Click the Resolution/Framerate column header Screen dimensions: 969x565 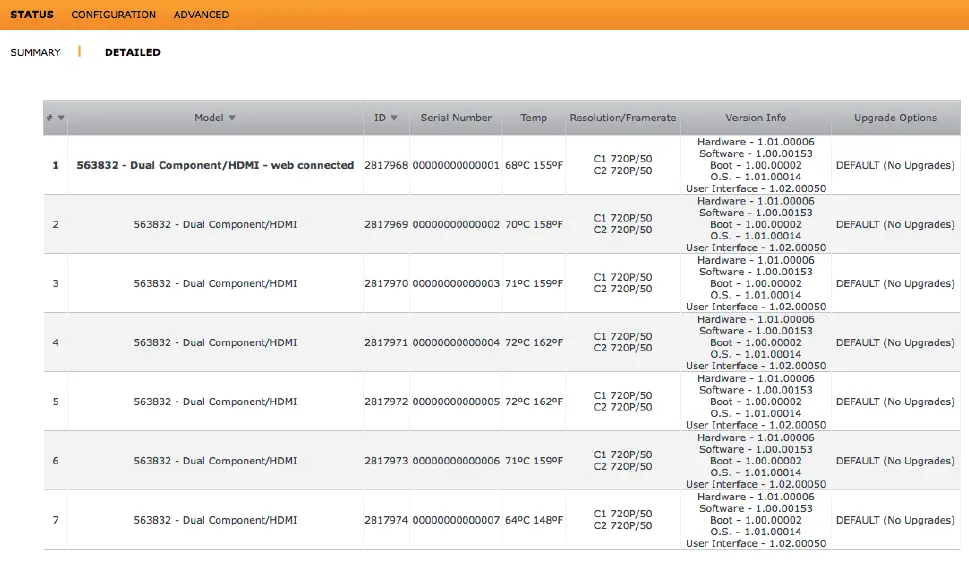click(623, 117)
